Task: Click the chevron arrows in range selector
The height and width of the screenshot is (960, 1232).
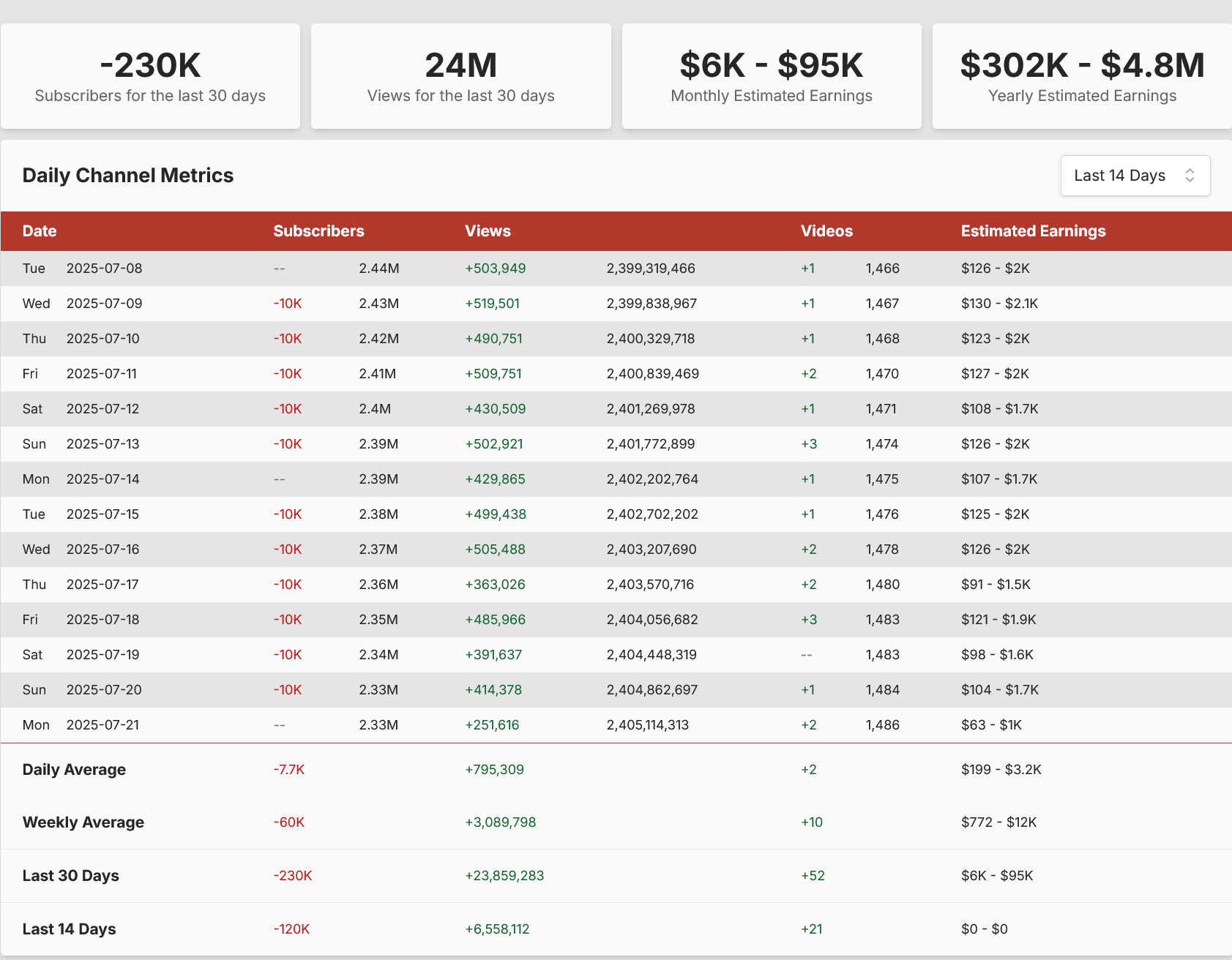Action: [1190, 176]
